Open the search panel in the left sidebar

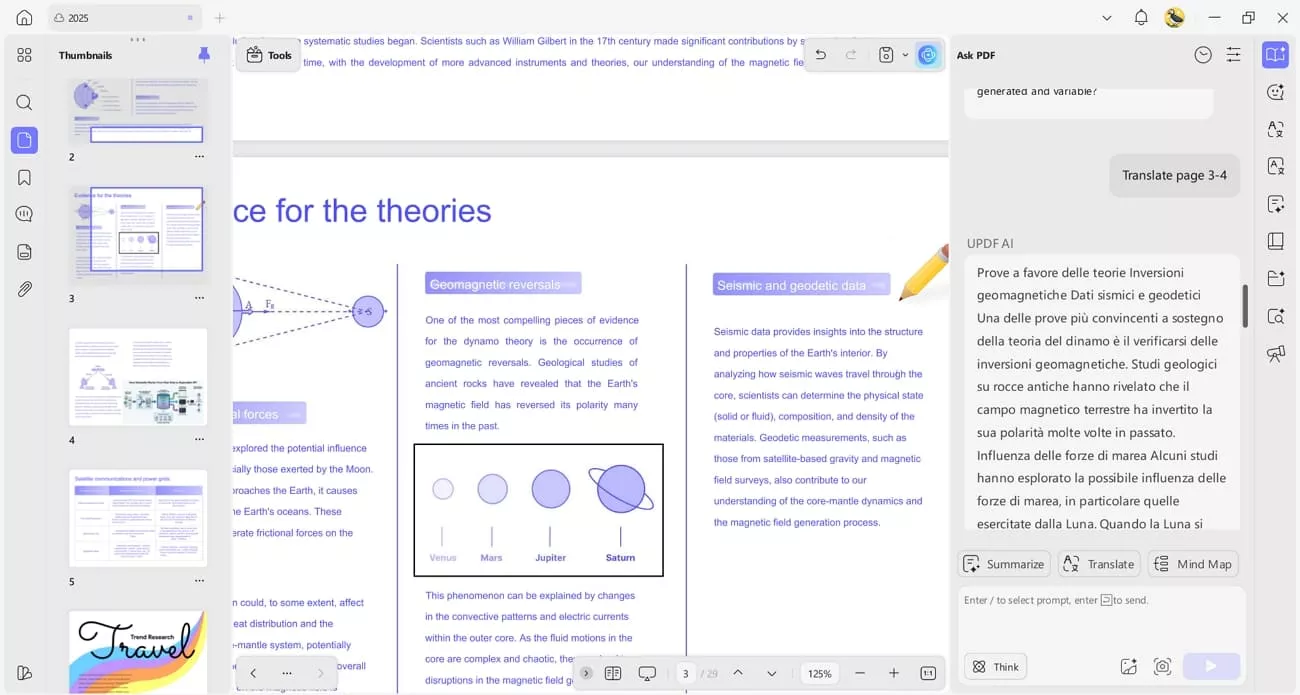(24, 102)
